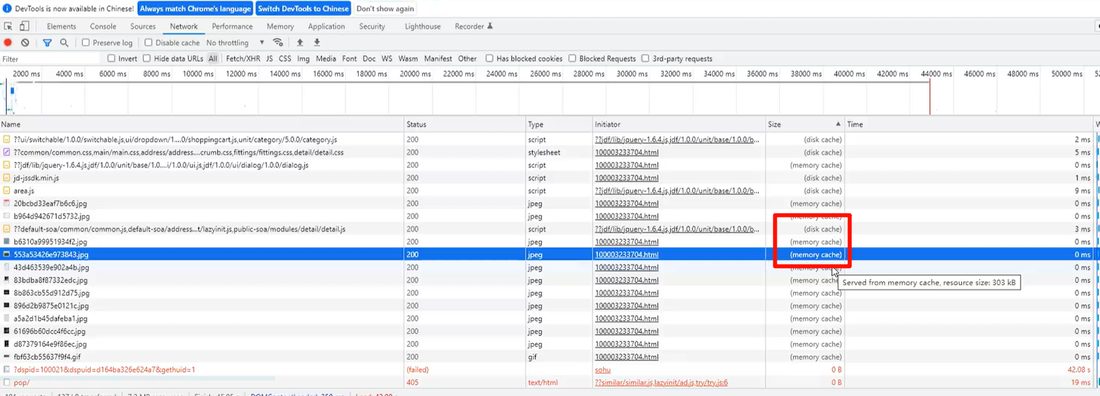Viewport: 1100px width, 396px height.
Task: Click the export HAR download arrow
Action: (317, 43)
